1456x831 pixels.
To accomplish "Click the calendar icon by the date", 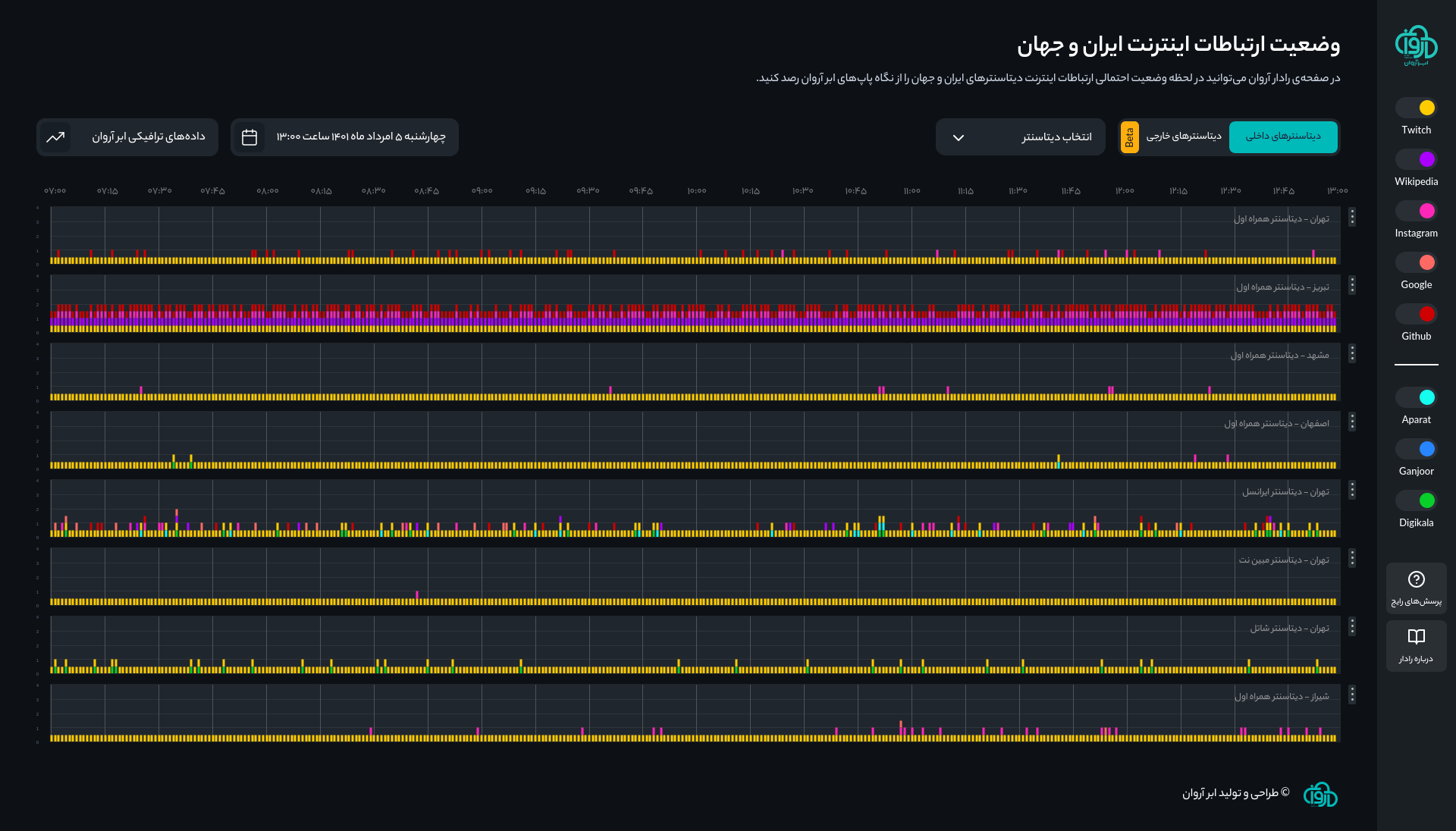I will (x=249, y=137).
